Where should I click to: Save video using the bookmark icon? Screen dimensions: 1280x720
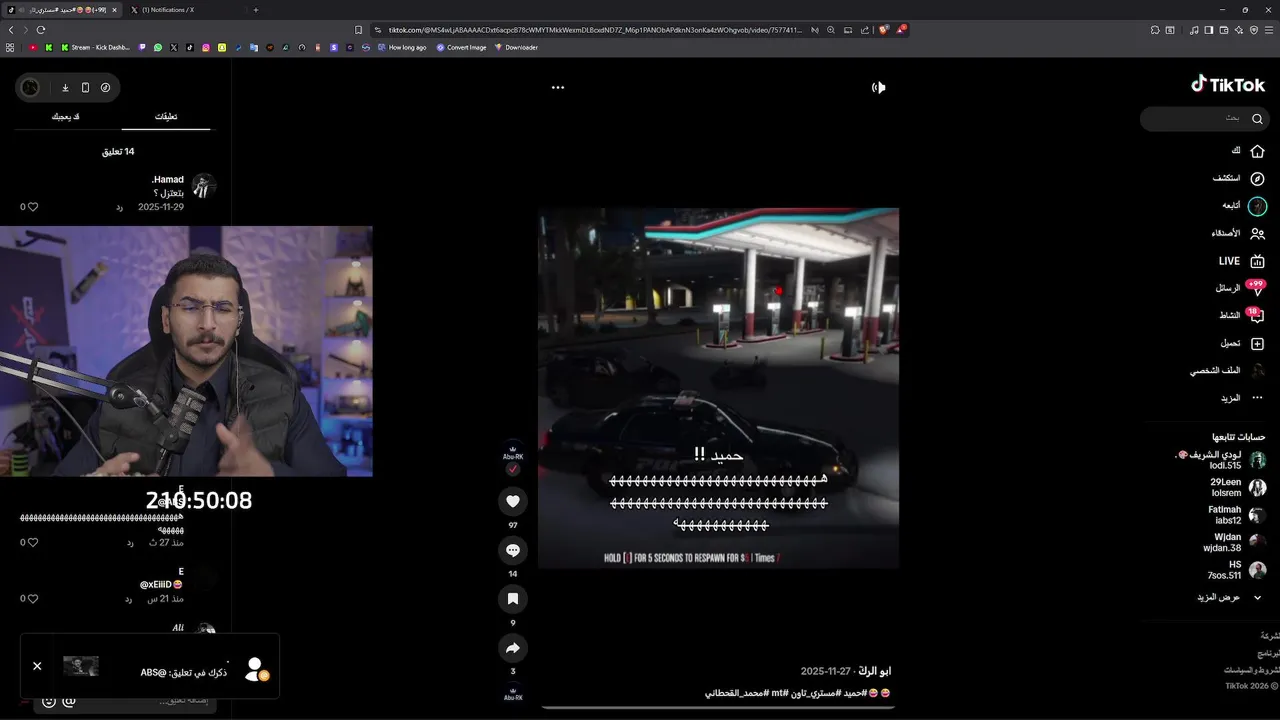[x=513, y=598]
